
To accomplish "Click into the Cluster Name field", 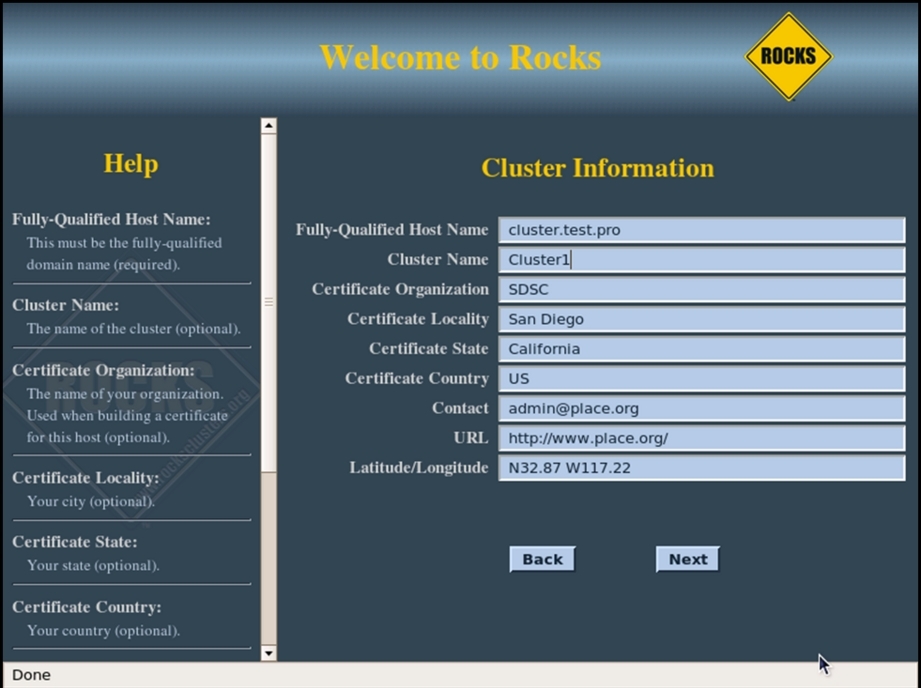I will point(701,260).
